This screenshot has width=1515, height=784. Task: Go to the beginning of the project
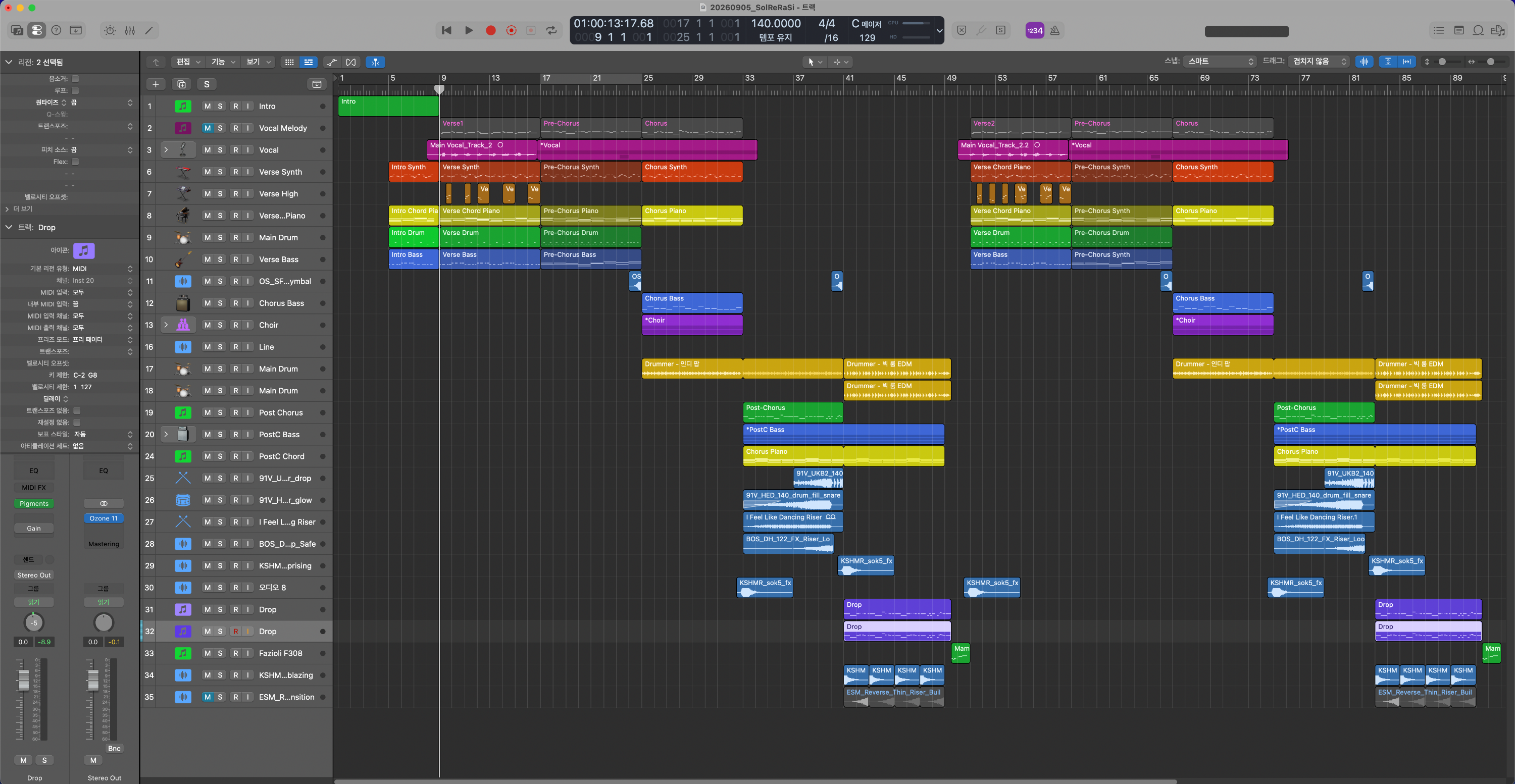[x=446, y=31]
